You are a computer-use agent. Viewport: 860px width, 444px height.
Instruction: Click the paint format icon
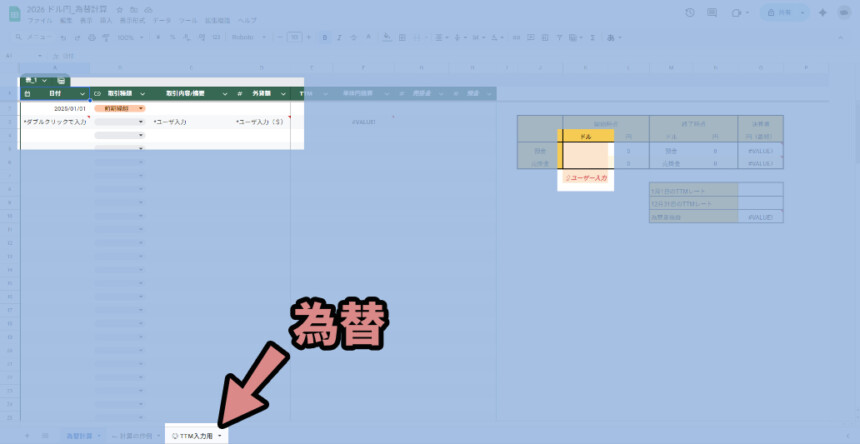tap(105, 37)
